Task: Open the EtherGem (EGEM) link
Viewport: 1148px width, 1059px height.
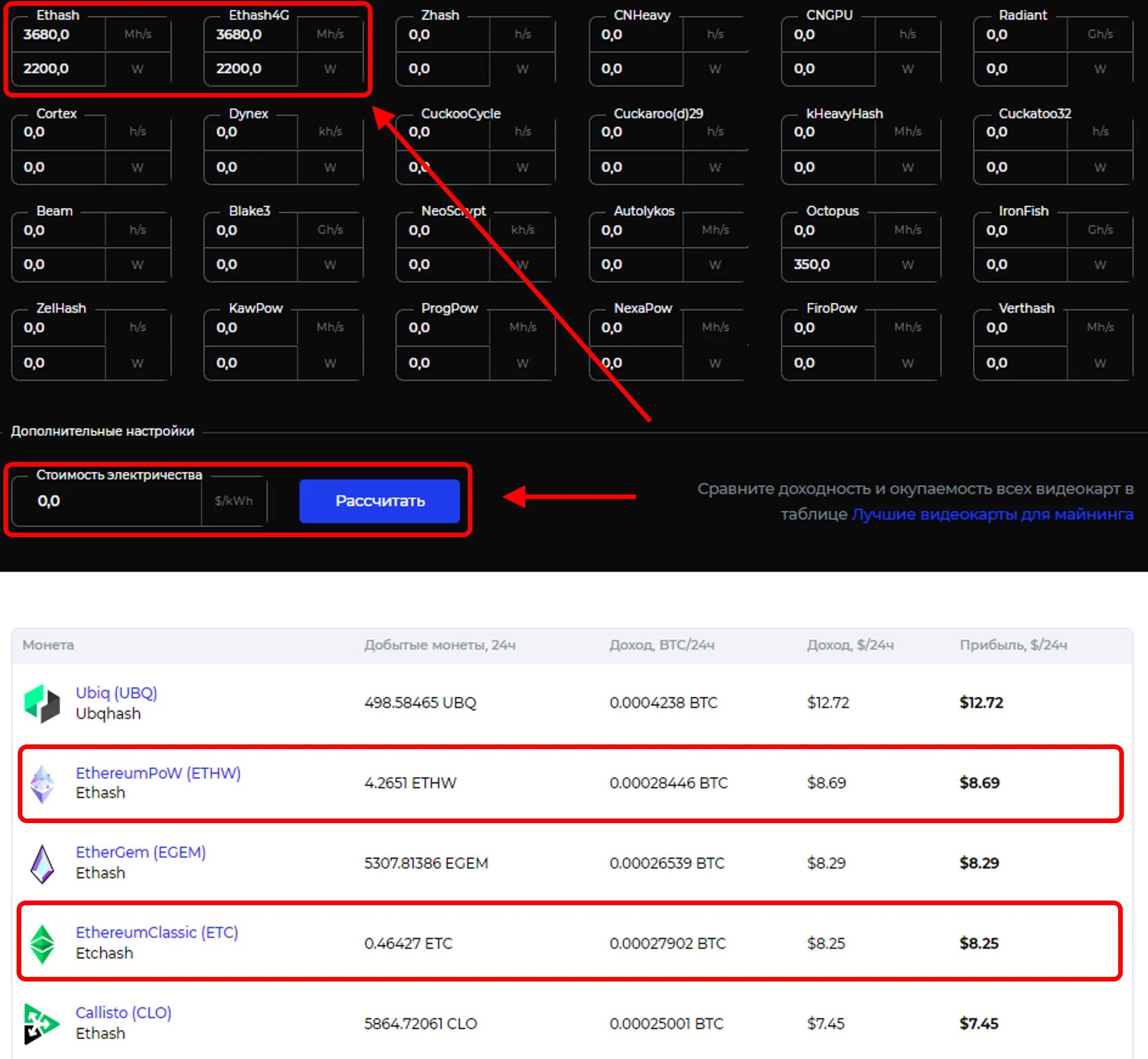Action: [141, 852]
